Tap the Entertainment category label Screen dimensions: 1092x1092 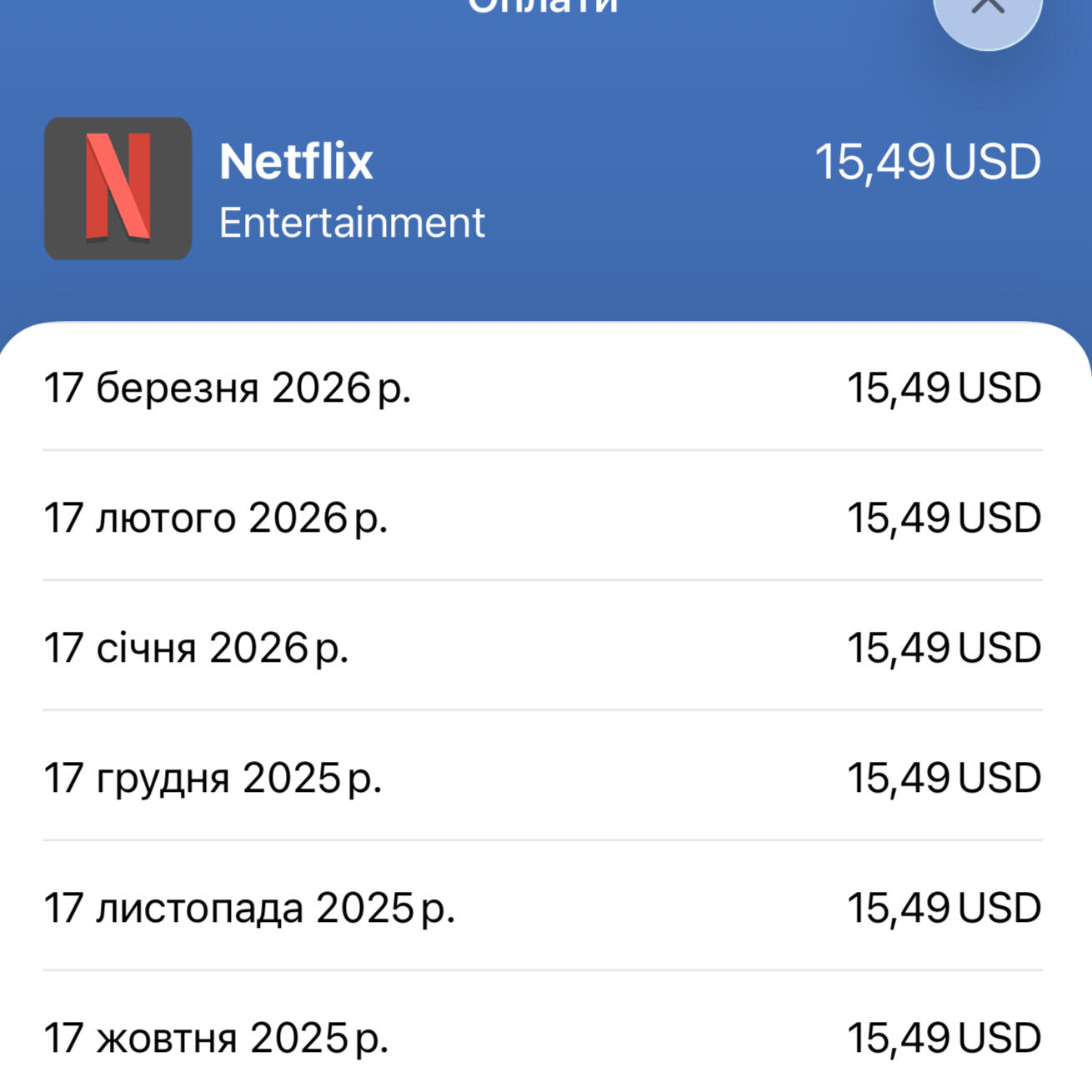[x=351, y=223]
